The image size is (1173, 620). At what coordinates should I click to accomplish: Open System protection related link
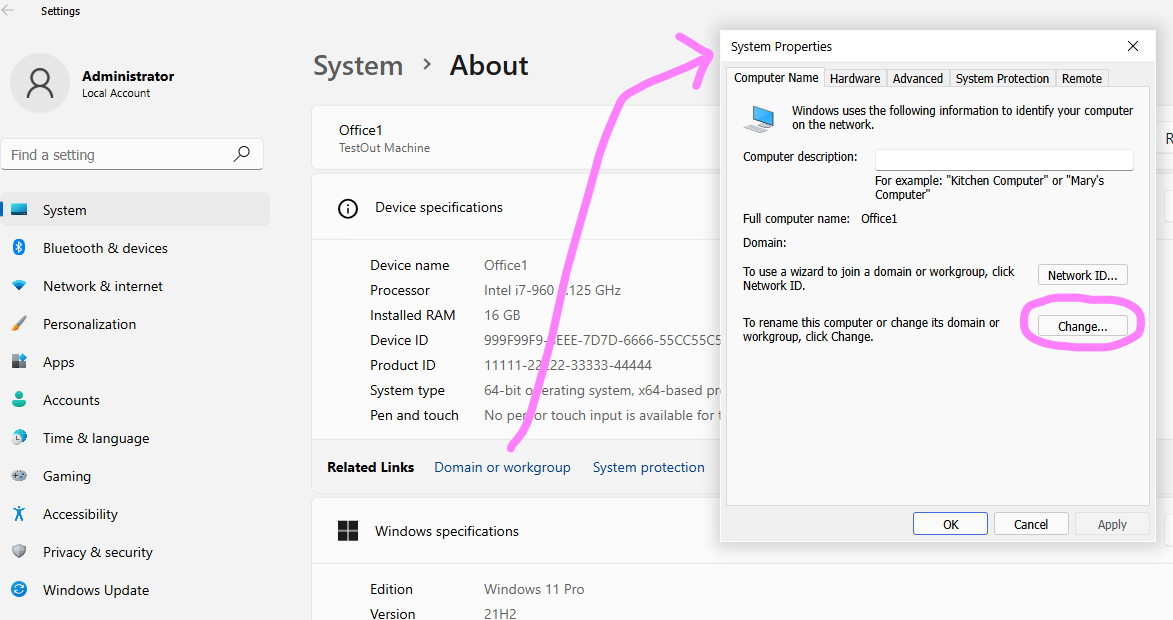click(x=649, y=467)
